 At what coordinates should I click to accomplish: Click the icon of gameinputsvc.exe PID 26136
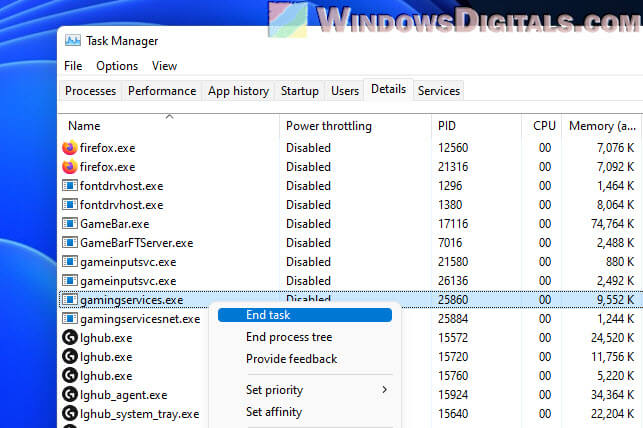tap(70, 281)
